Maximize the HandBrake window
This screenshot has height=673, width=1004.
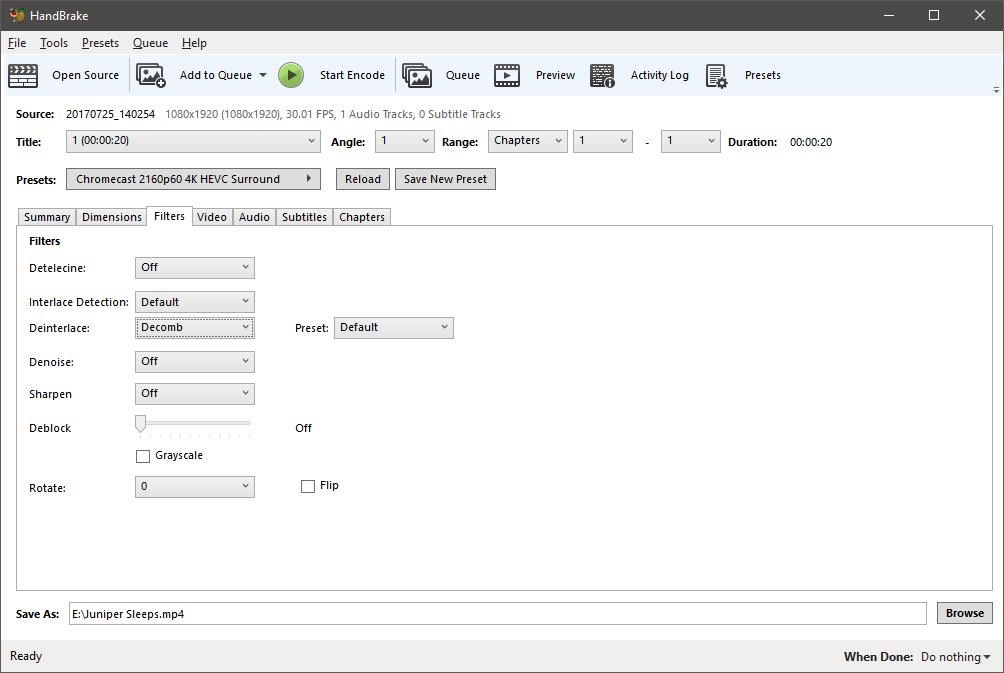tap(934, 15)
